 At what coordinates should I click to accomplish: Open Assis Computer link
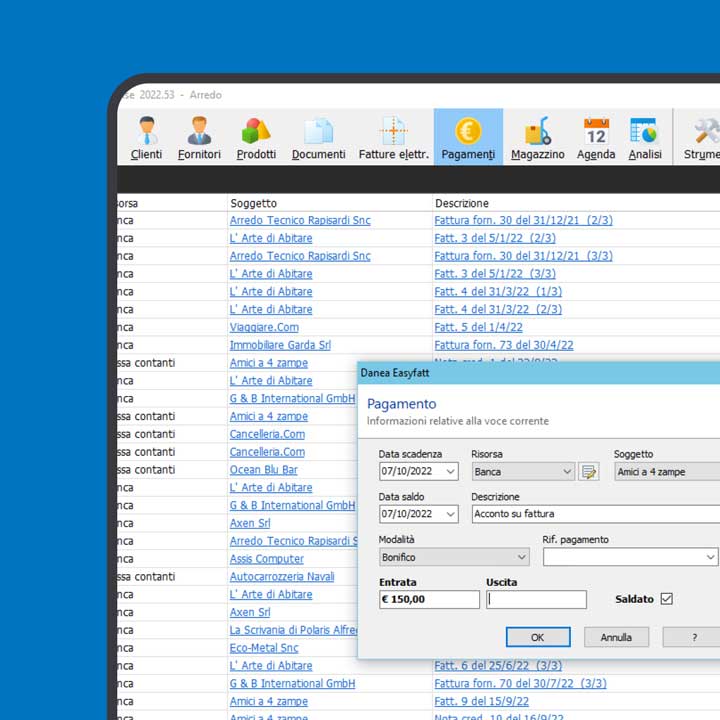[x=267, y=559]
